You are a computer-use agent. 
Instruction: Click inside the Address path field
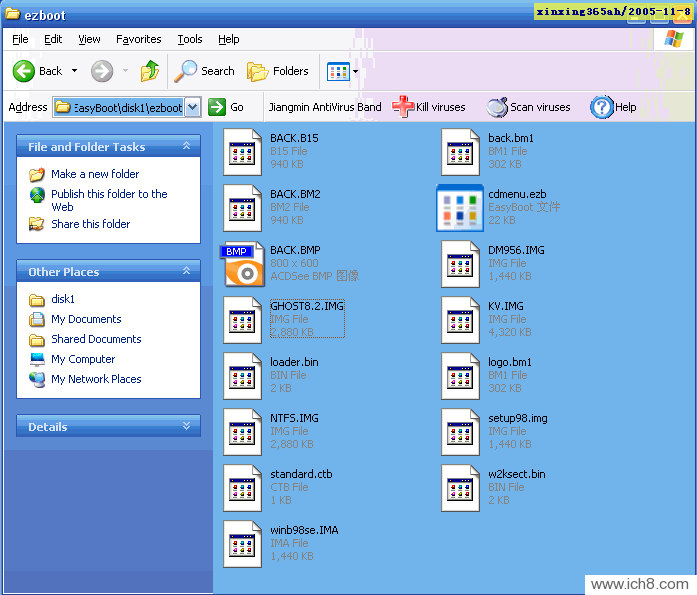(127, 107)
